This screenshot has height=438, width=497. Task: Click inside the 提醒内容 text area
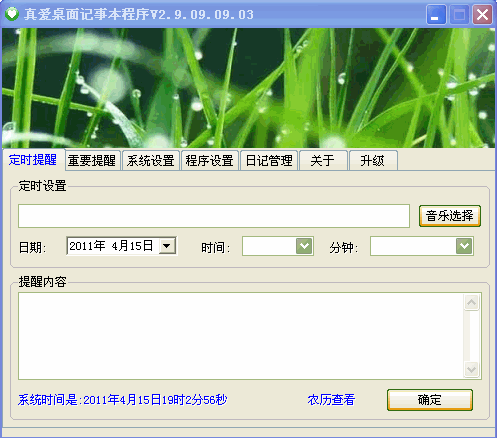pos(241,336)
